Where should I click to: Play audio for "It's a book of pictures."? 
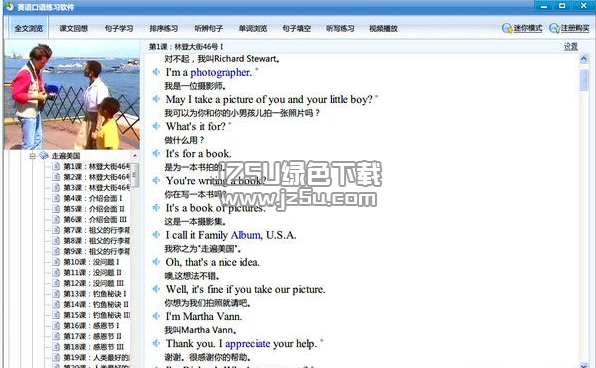click(x=156, y=208)
